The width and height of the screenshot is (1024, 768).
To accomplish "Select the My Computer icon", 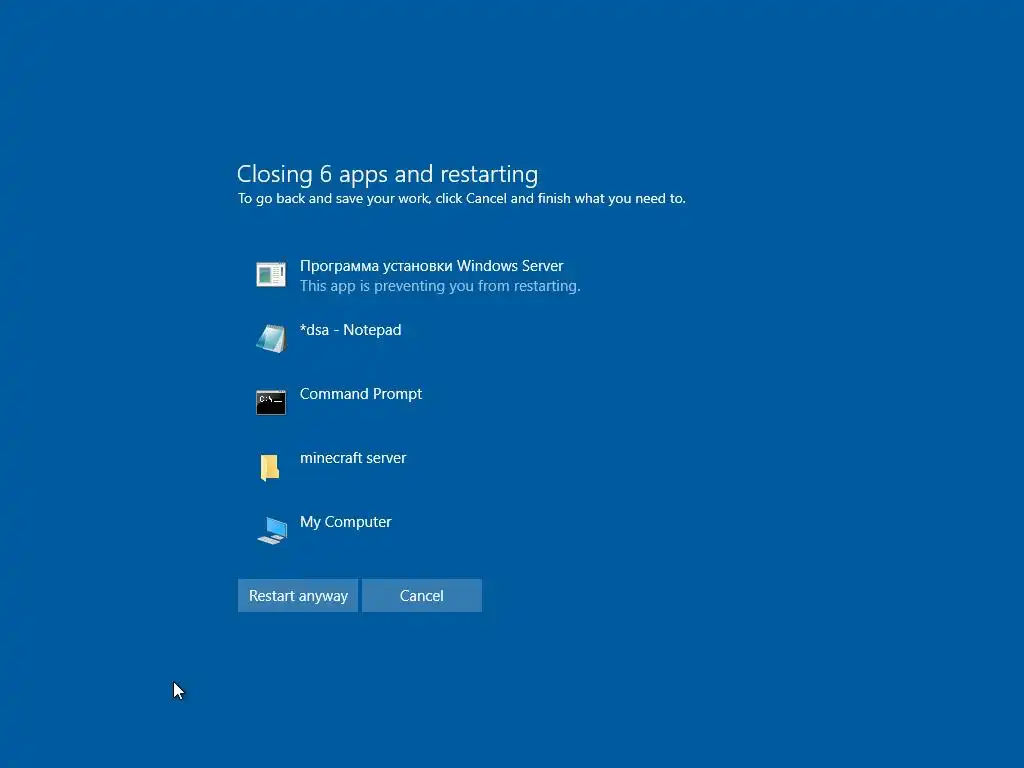I will pyautogui.click(x=272, y=530).
